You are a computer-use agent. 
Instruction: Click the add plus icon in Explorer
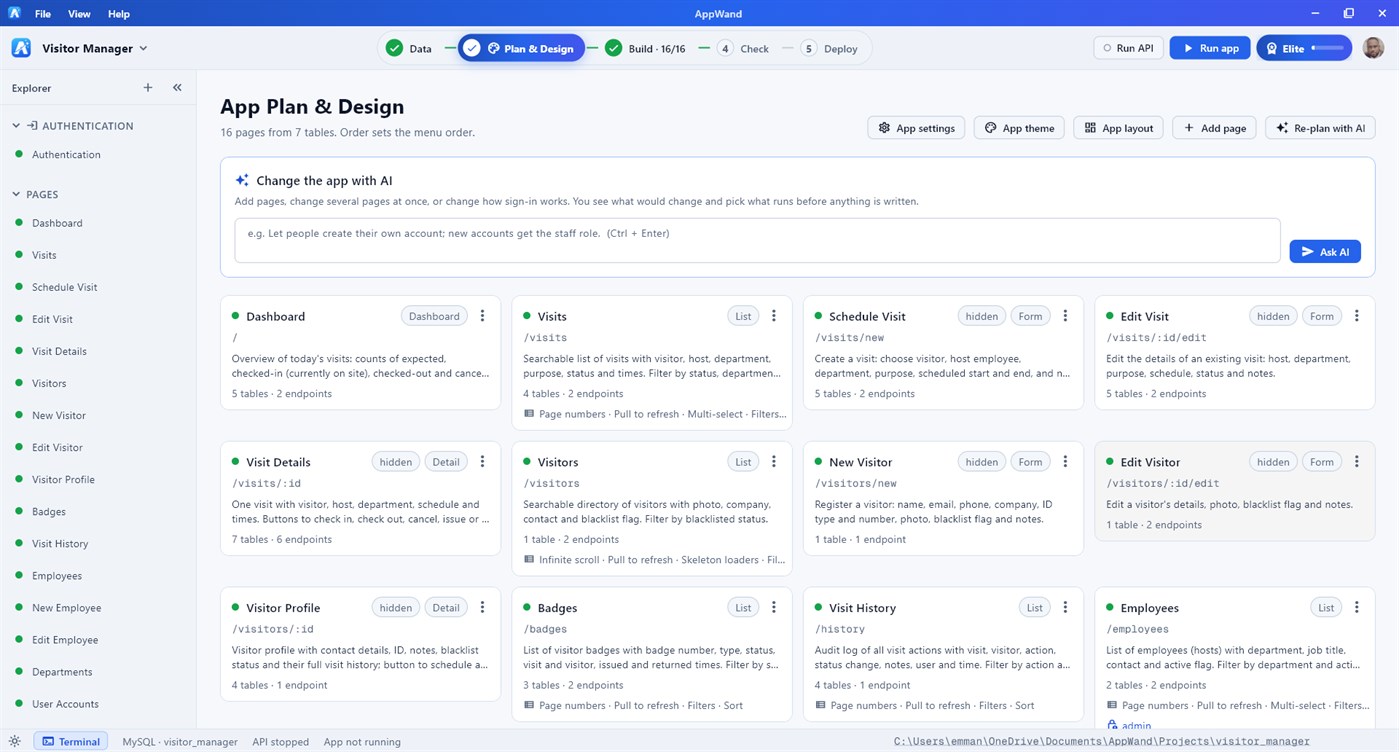tap(148, 88)
